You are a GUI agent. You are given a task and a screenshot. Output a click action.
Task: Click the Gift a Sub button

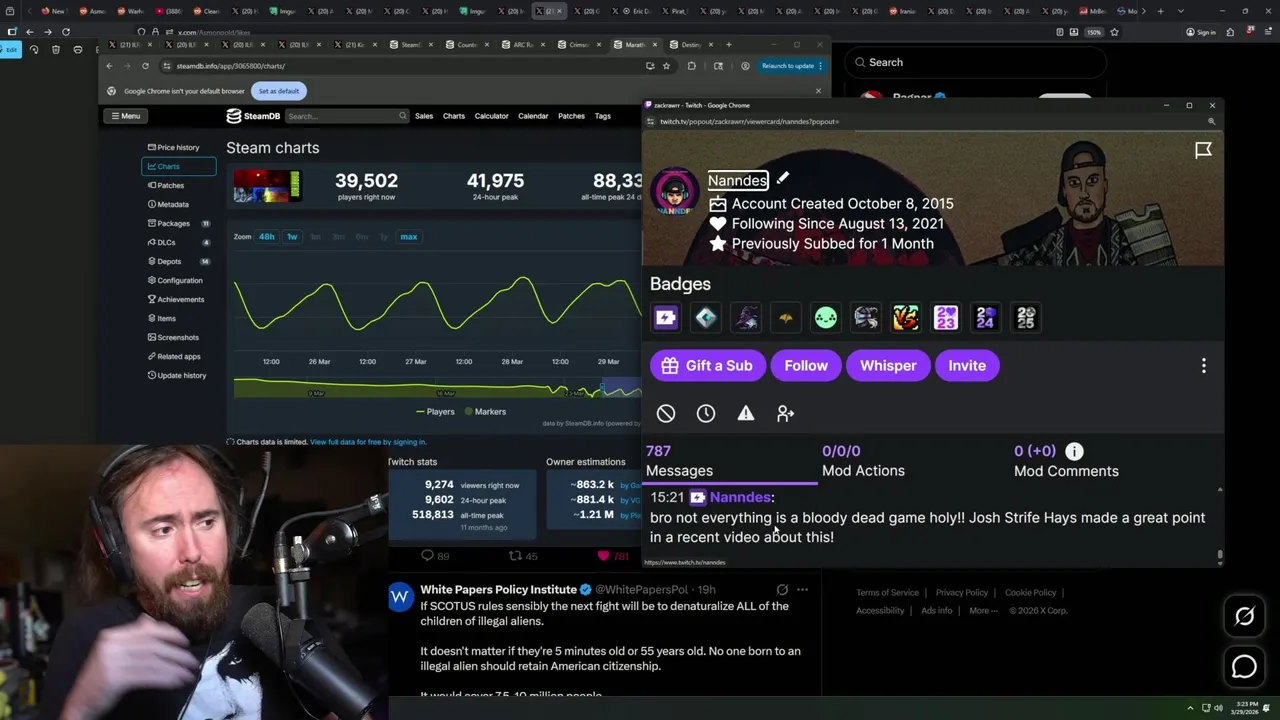pos(706,365)
